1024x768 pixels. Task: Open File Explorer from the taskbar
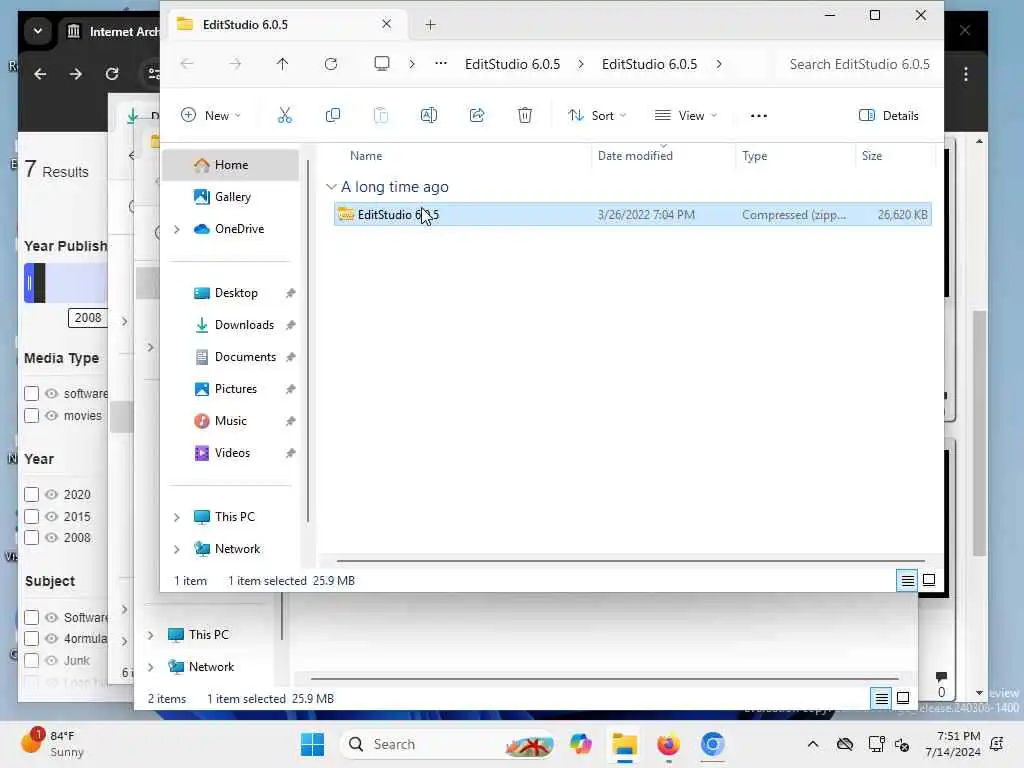[624, 744]
